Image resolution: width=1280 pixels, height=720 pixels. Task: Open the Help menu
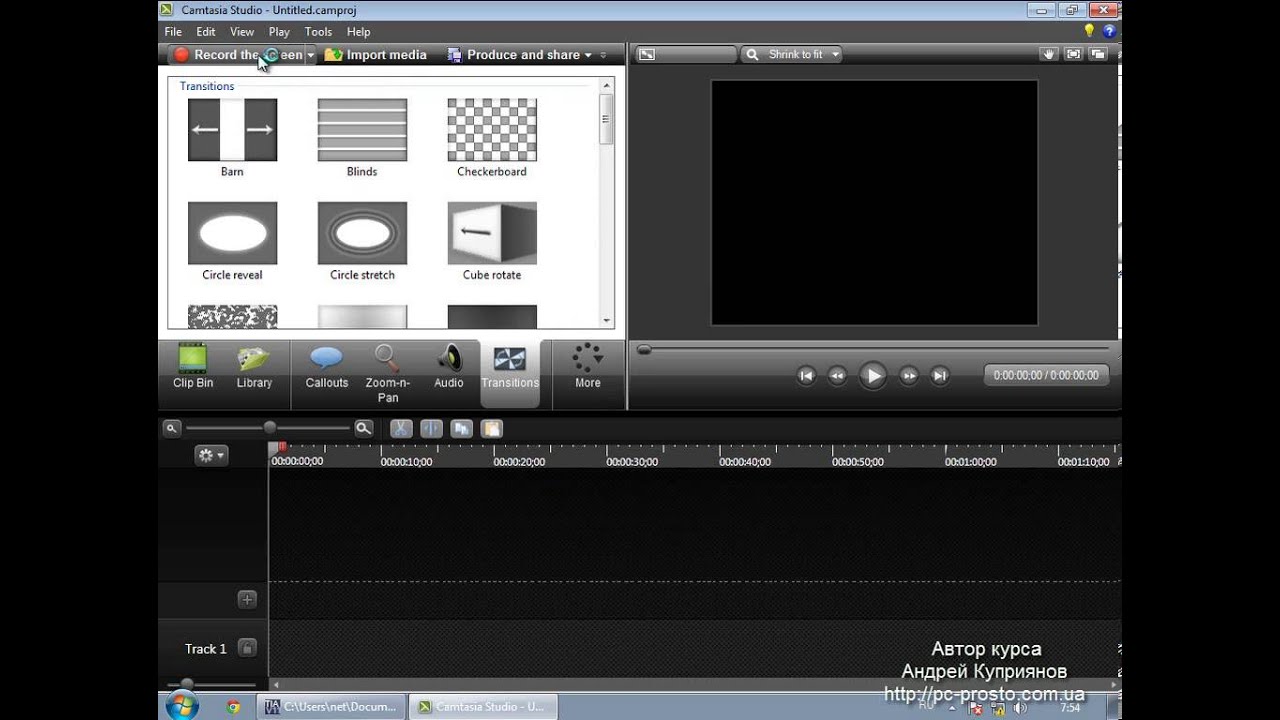(358, 32)
